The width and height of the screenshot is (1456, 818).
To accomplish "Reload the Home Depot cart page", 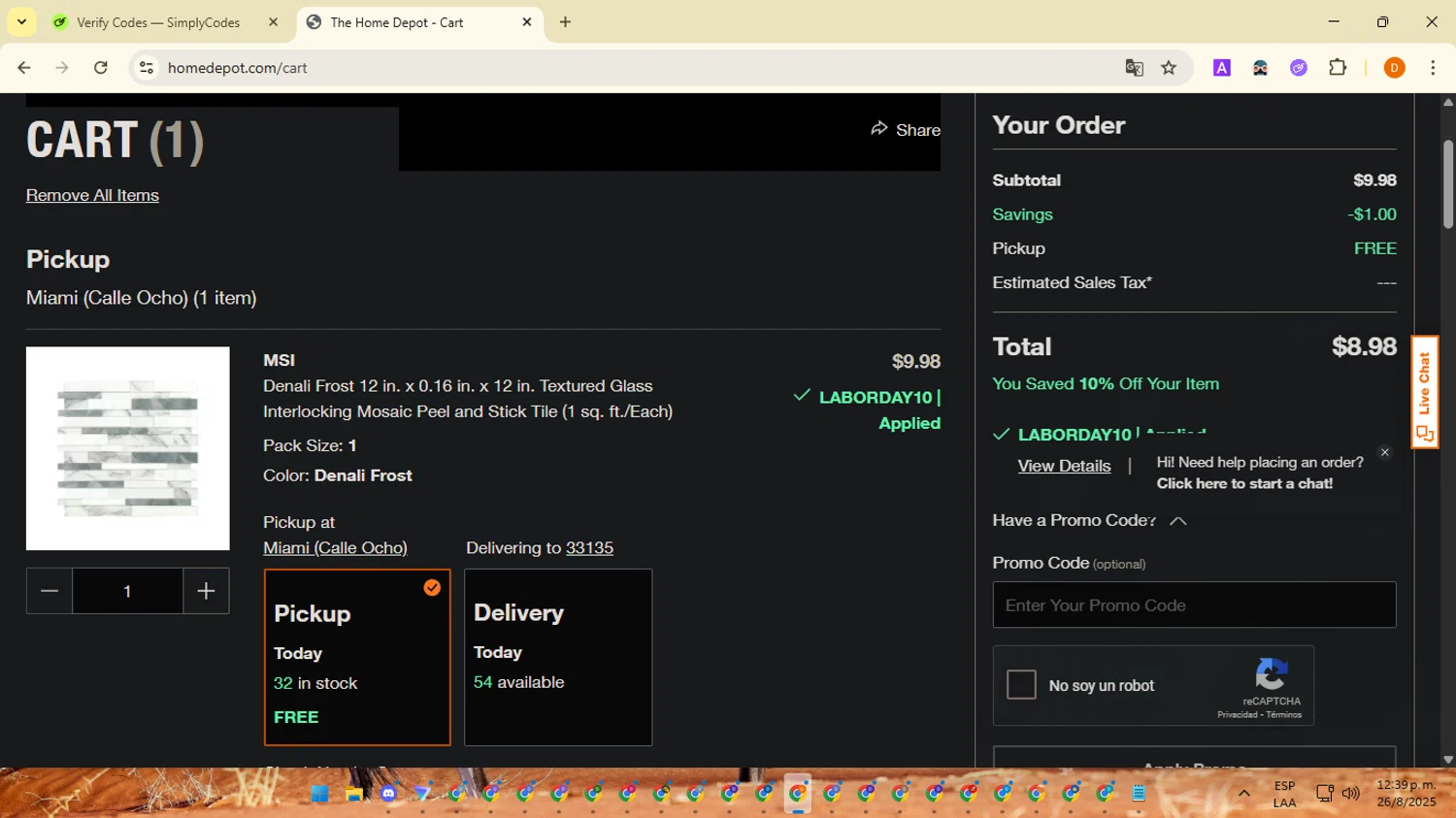I will tap(101, 68).
